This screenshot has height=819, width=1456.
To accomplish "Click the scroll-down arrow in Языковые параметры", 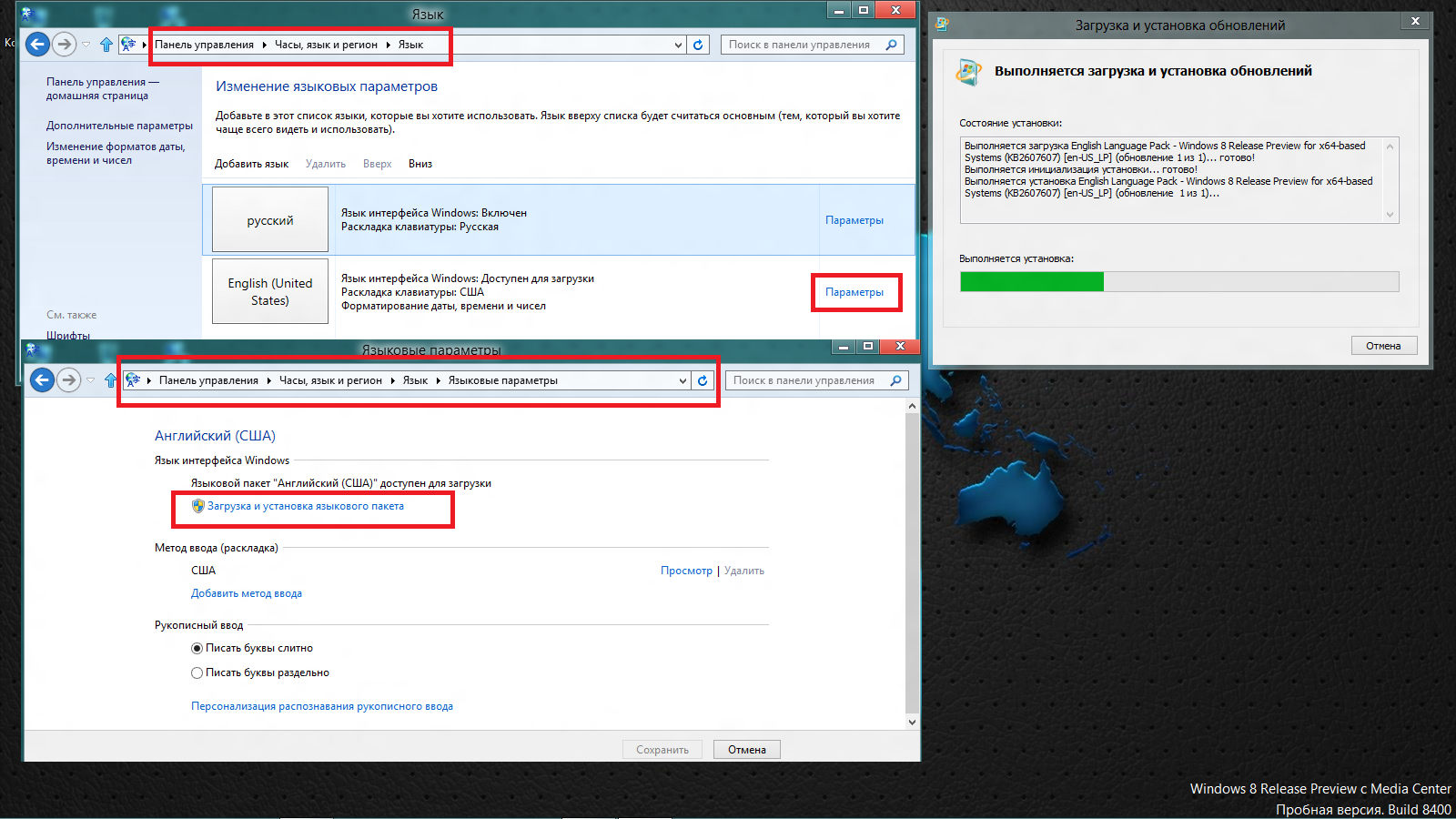I will (x=912, y=722).
